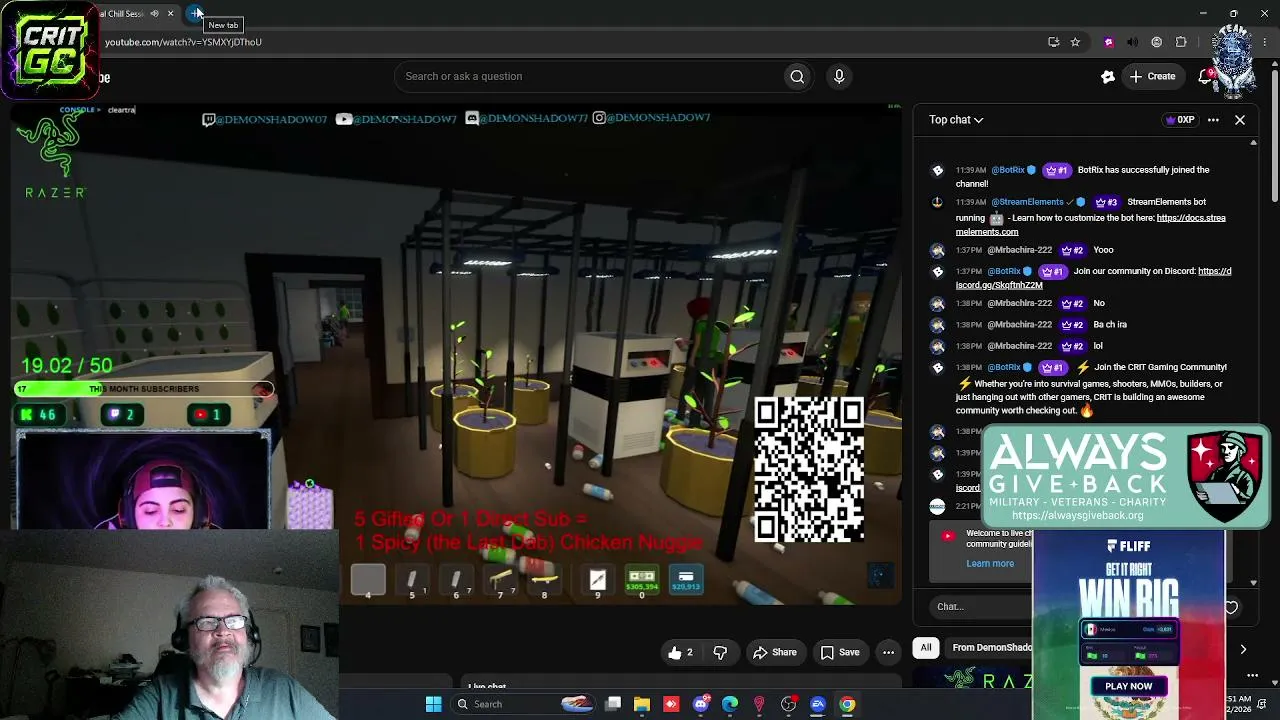Open the 0XP crown badge
1280x720 pixels.
[1180, 120]
